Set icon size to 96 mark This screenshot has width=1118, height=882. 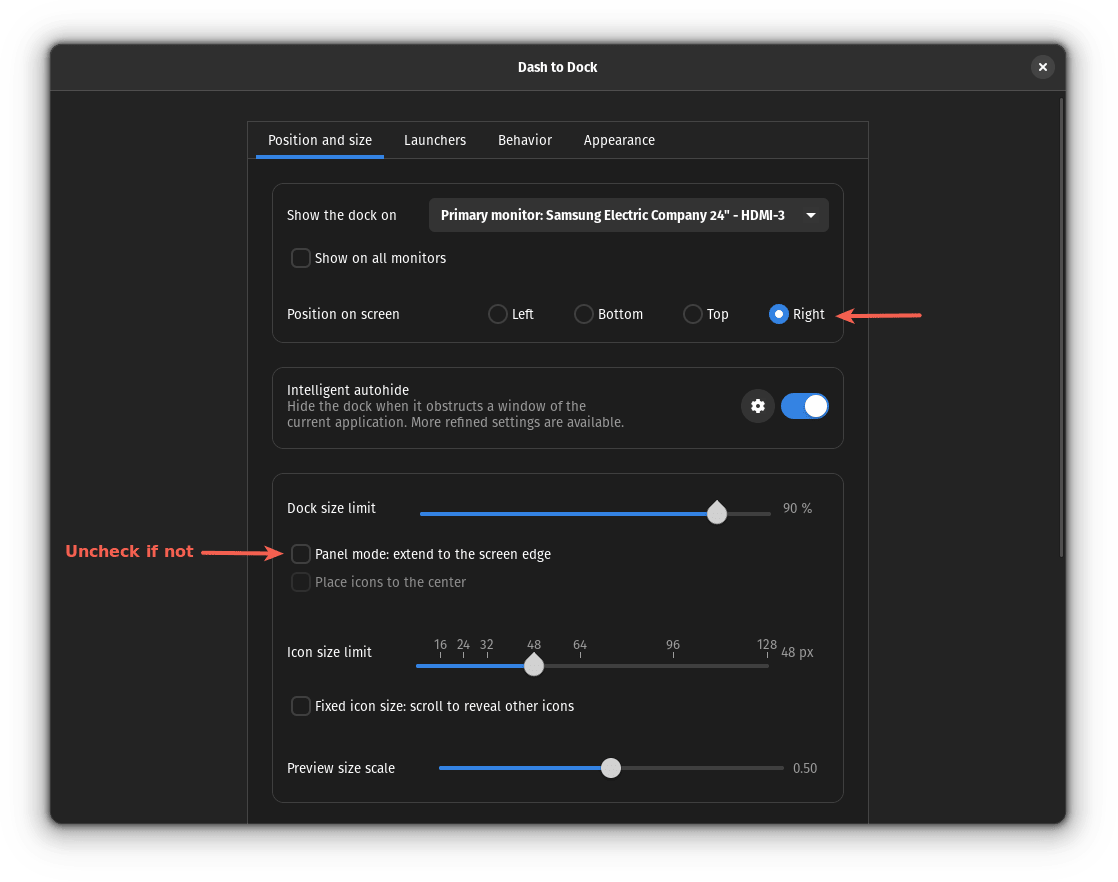click(x=673, y=665)
